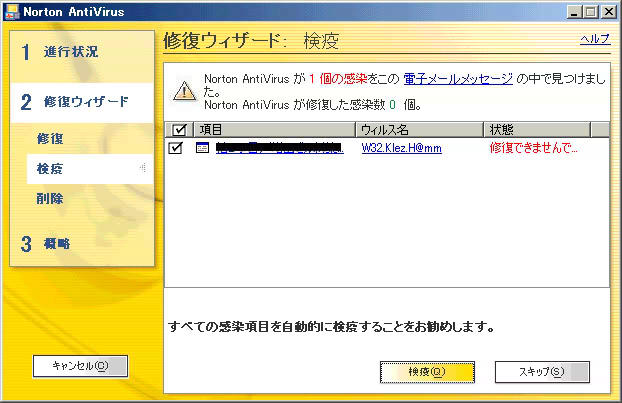Go to the 修復 sub-step

(50, 138)
